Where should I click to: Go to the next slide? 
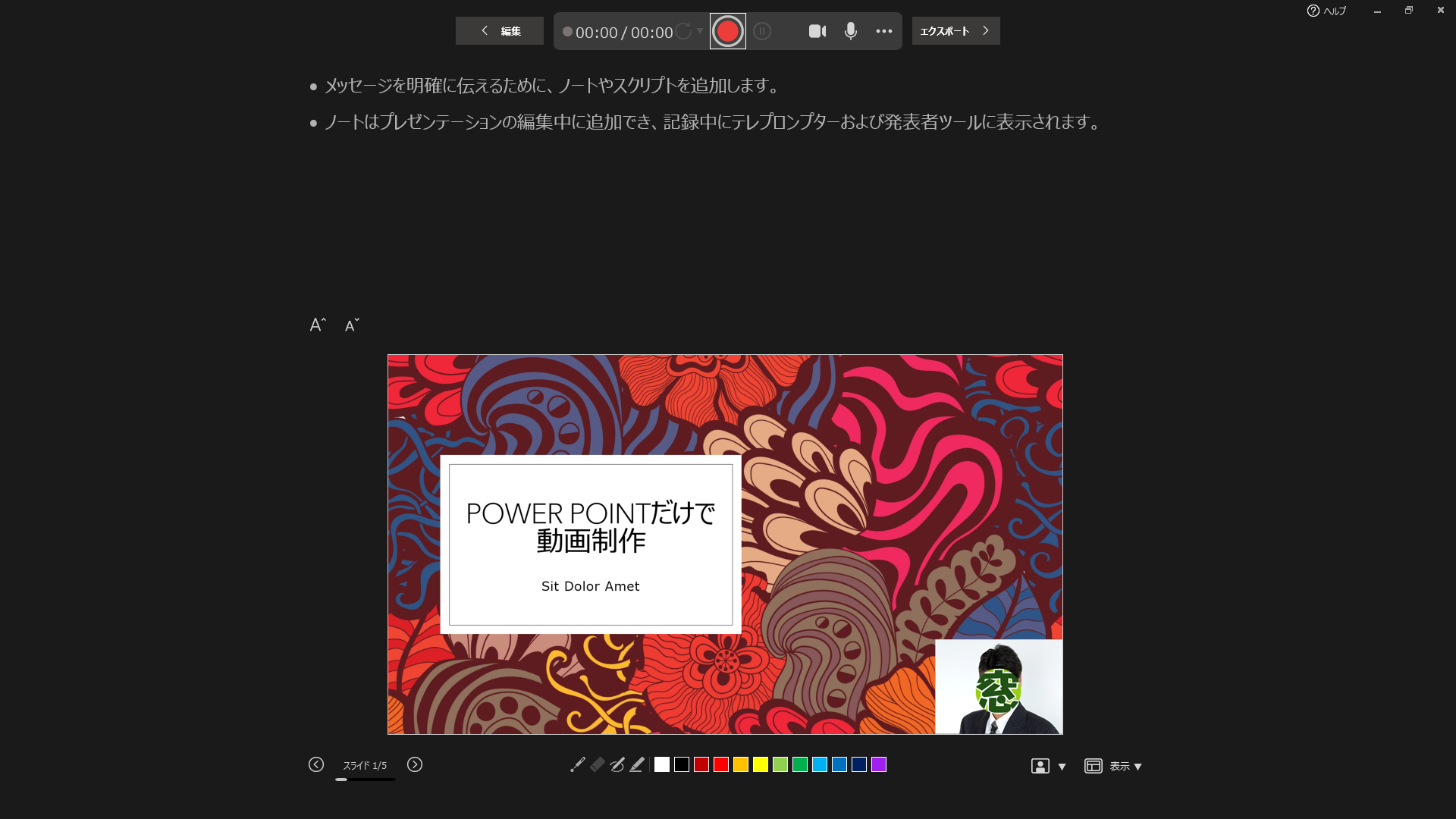pyautogui.click(x=415, y=764)
